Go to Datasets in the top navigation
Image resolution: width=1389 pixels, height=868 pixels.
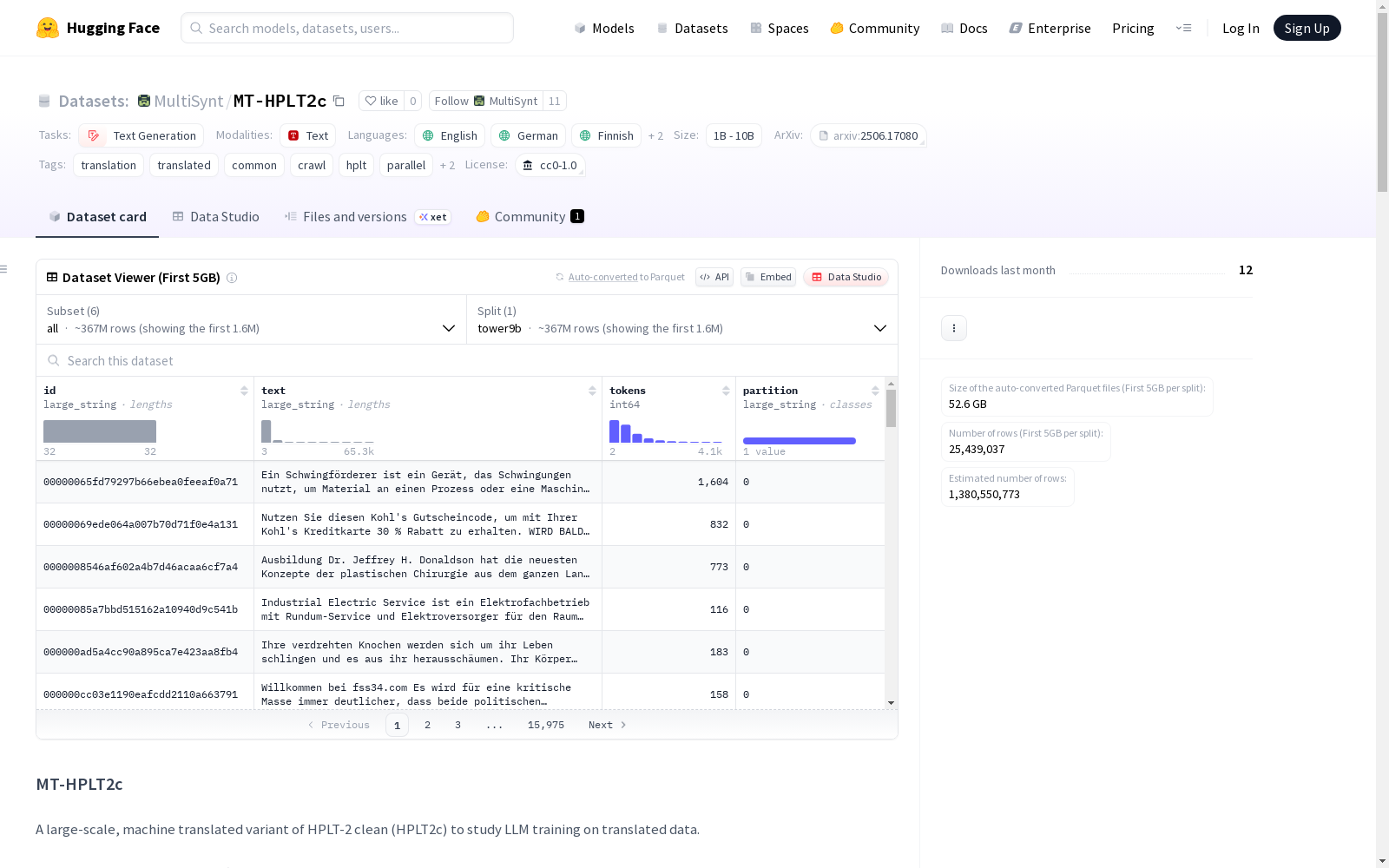(692, 28)
